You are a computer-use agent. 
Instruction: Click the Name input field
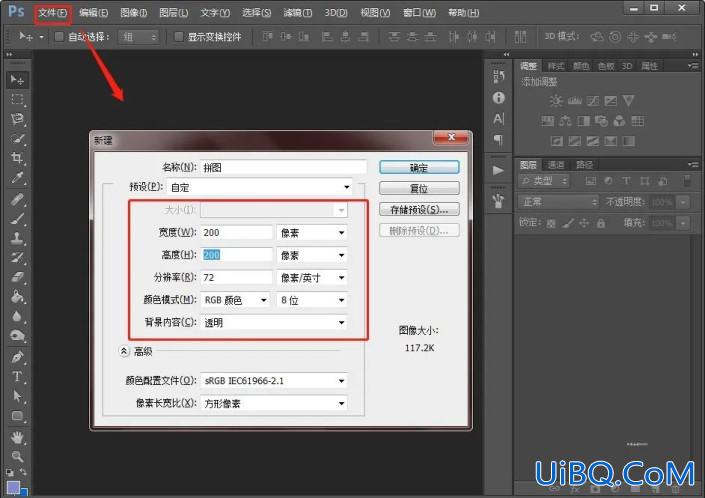tap(283, 167)
